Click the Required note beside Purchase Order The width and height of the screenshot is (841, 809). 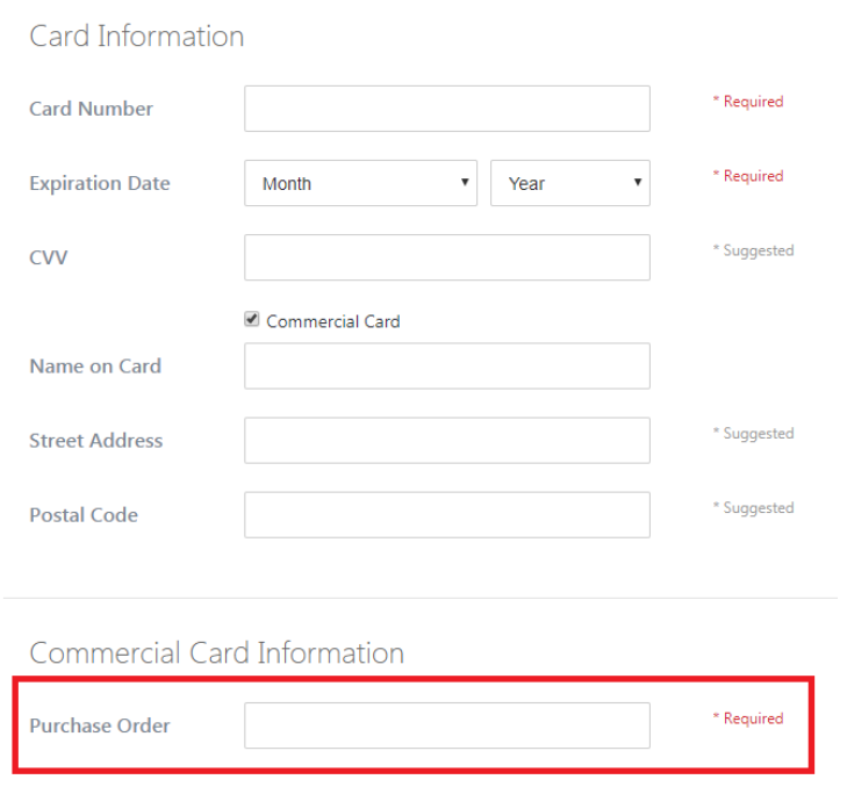coord(748,718)
